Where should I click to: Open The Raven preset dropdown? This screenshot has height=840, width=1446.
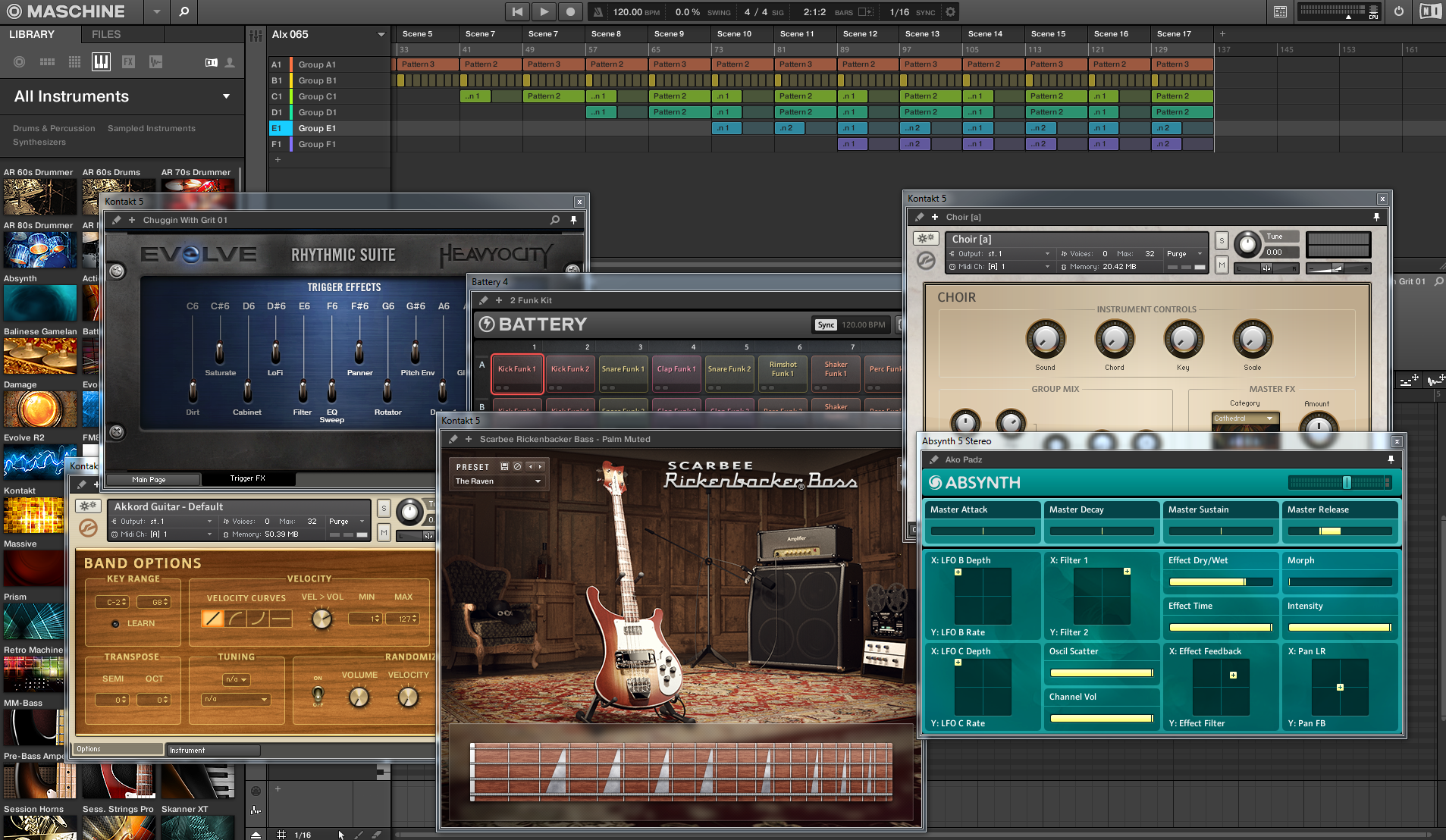click(538, 481)
